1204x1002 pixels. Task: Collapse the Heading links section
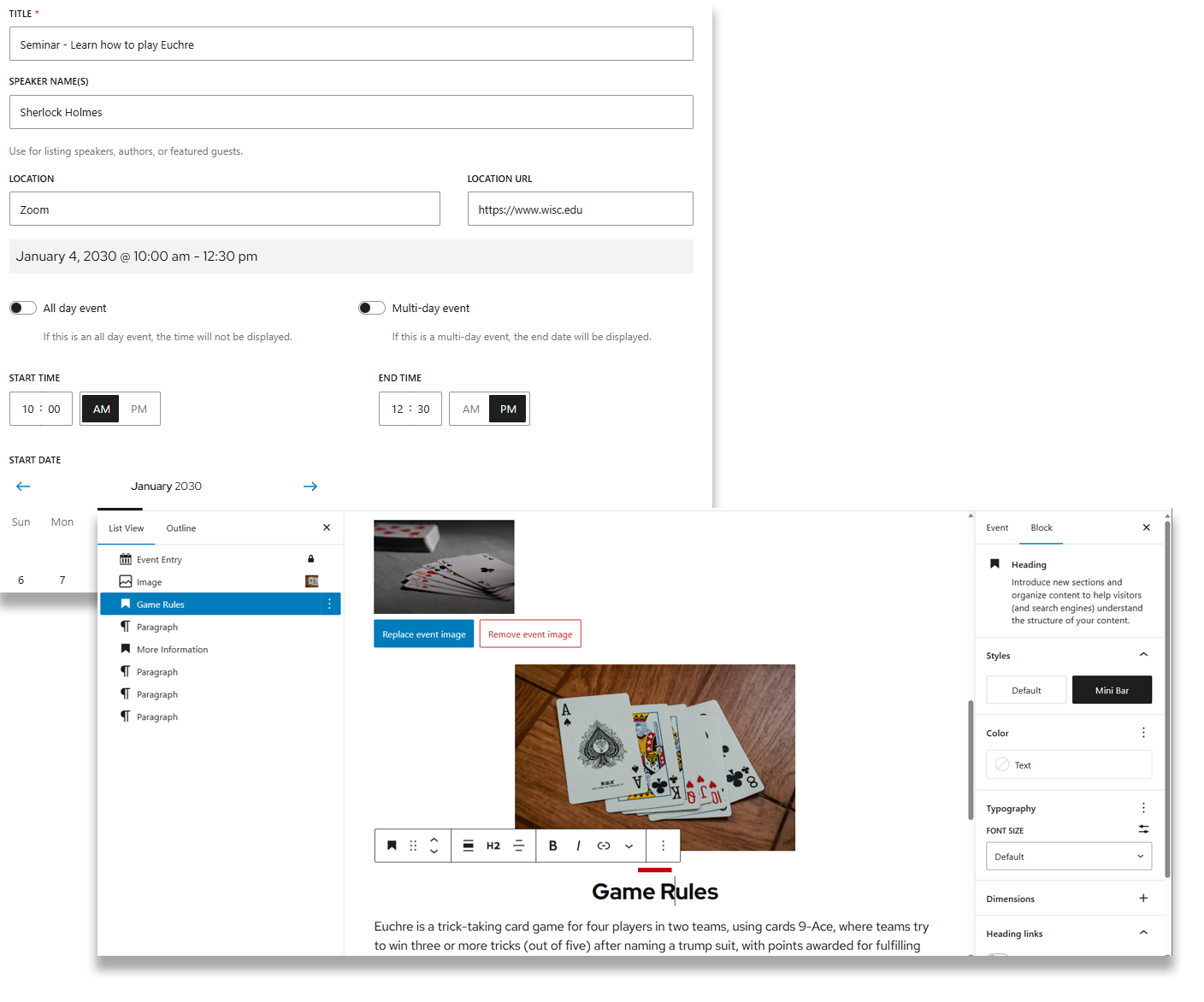(x=1143, y=933)
